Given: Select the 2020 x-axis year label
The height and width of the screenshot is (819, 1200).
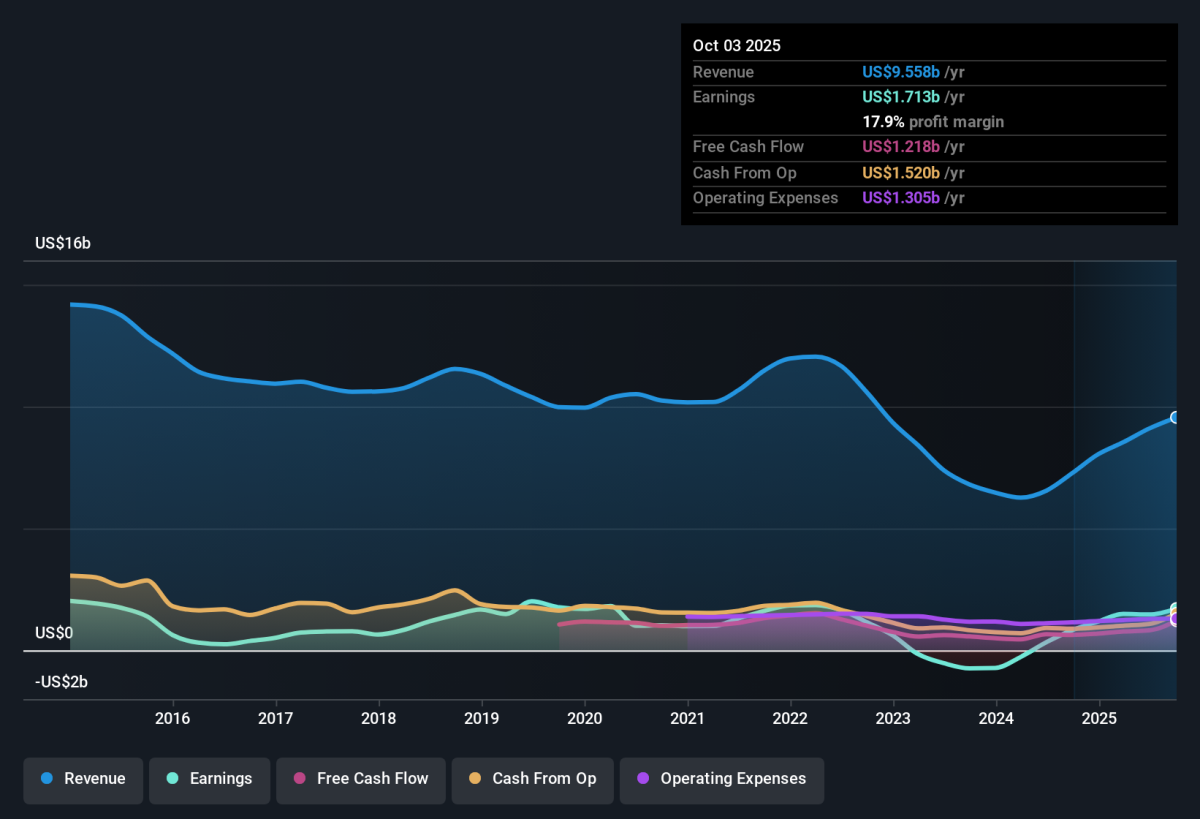Looking at the screenshot, I should 584,718.
